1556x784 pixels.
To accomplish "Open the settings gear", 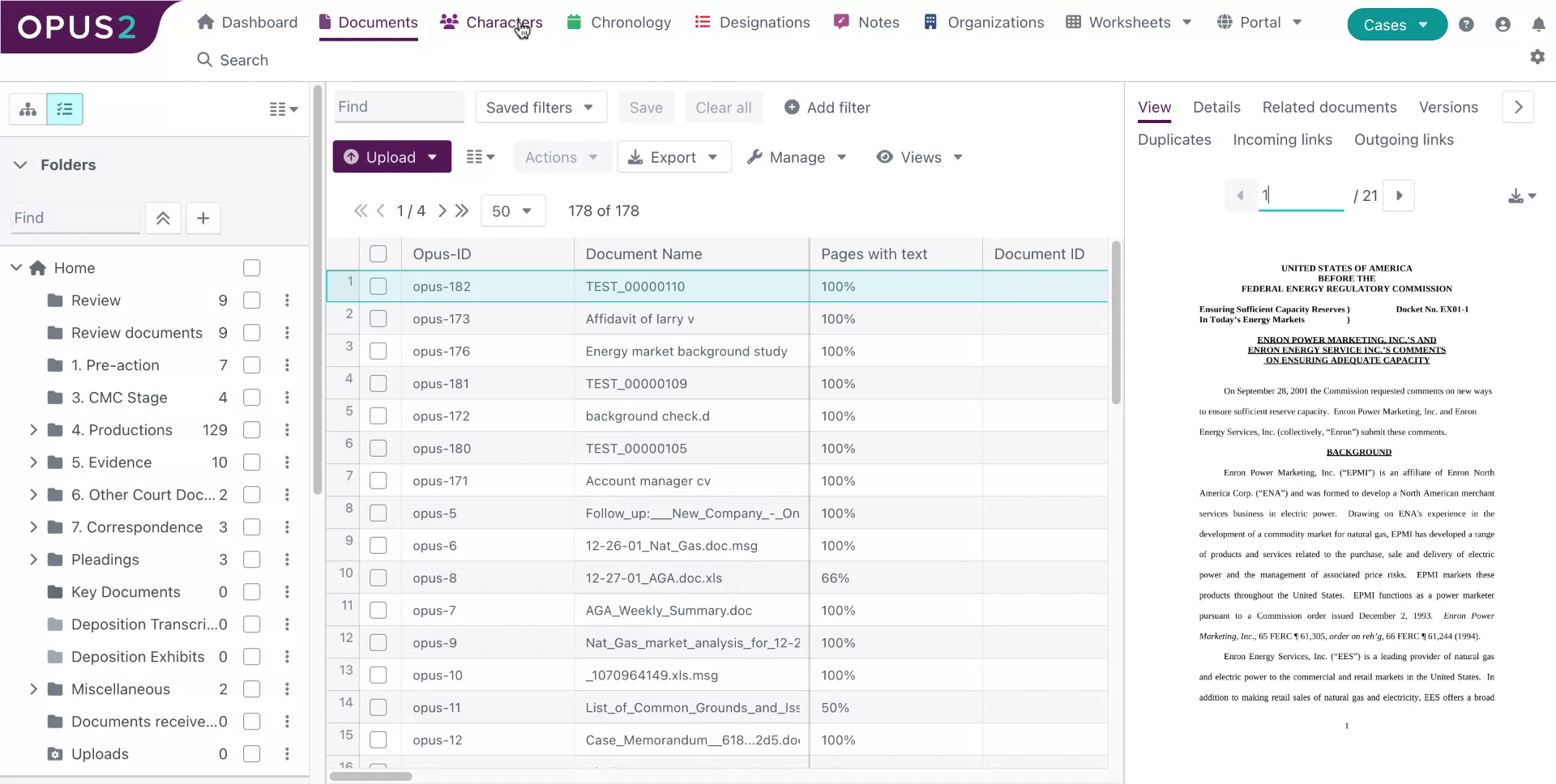I will click(x=1537, y=58).
